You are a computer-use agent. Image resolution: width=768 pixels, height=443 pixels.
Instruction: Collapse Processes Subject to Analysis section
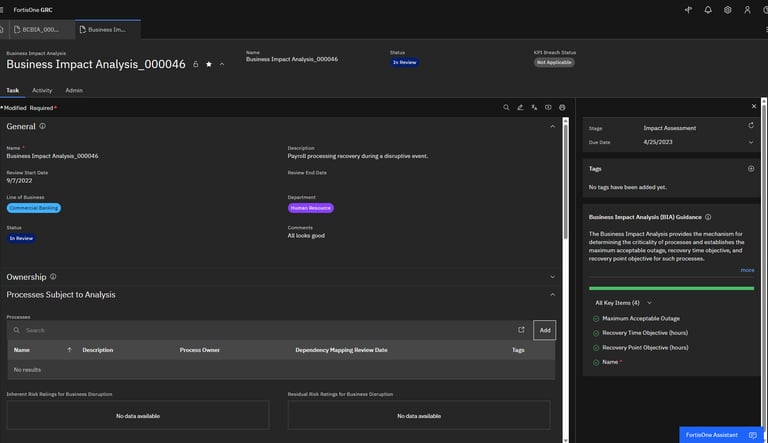[552, 295]
